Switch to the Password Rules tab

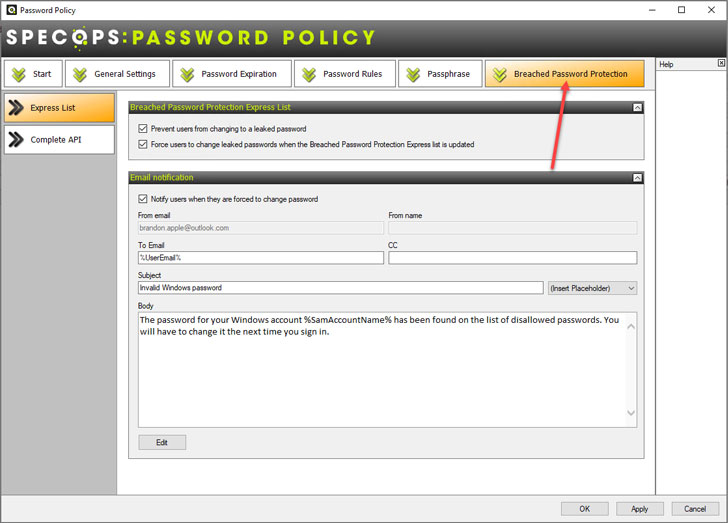pyautogui.click(x=344, y=74)
